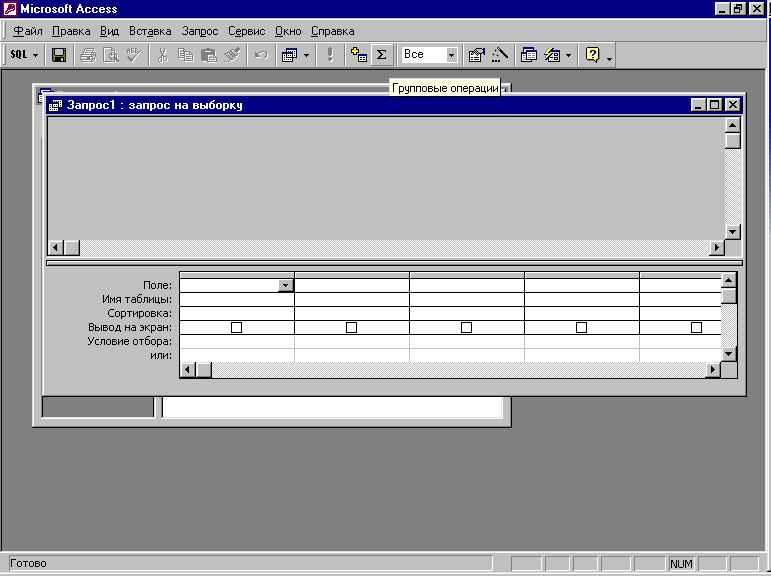Click the Print Preview icon

click(x=111, y=55)
